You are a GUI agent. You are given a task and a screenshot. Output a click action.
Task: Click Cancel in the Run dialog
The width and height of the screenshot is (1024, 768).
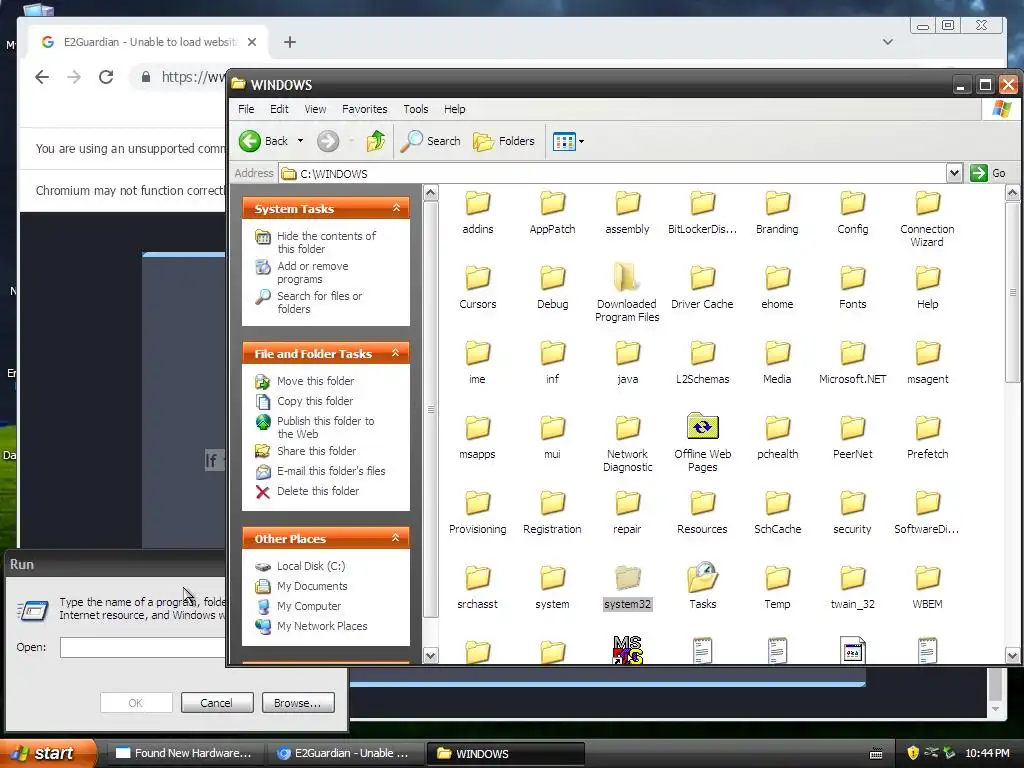[x=217, y=703]
